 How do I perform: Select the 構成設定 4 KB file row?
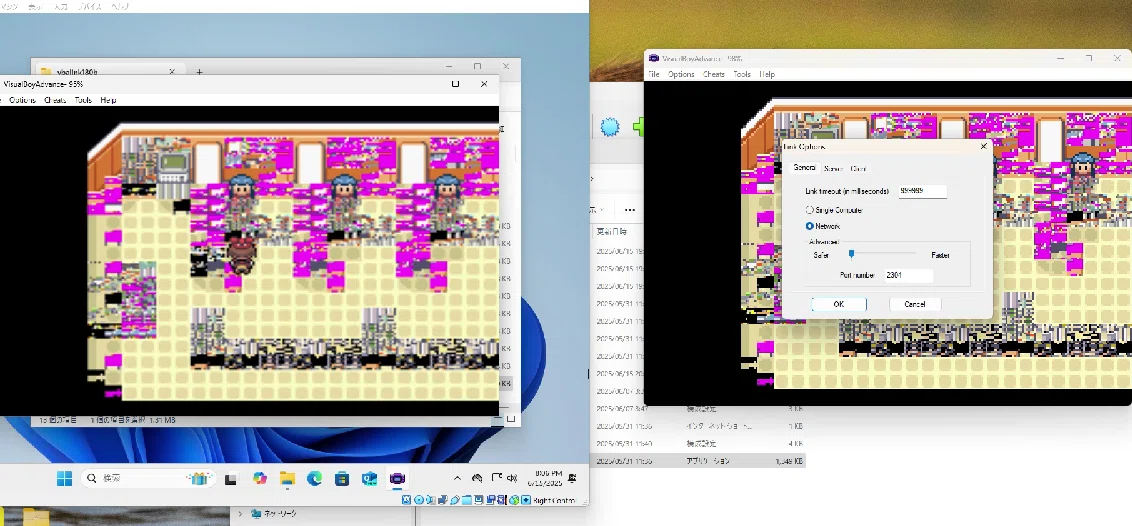(697, 443)
